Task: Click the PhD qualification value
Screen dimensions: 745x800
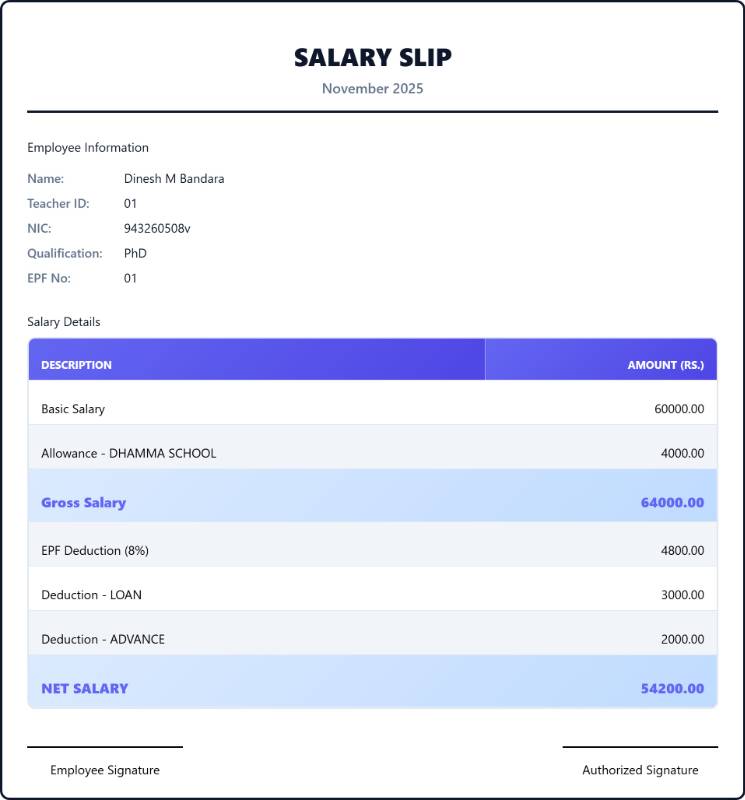Action: (135, 254)
